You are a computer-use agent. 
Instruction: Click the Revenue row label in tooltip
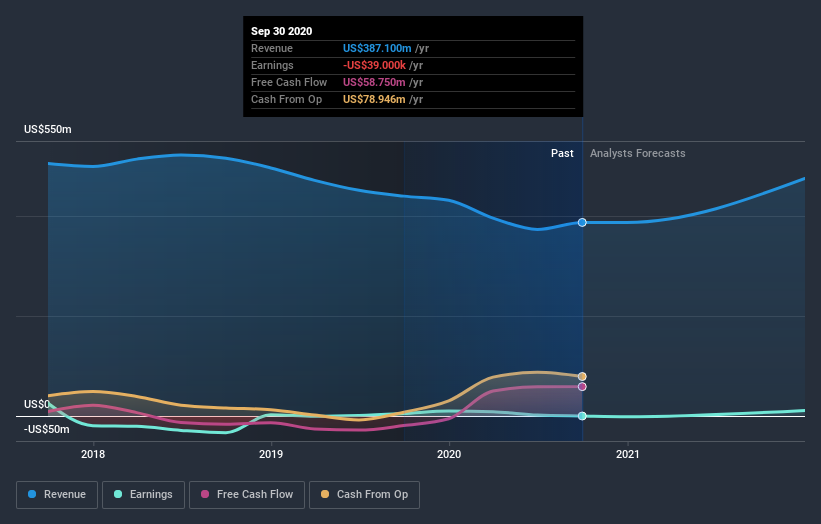tap(272, 48)
